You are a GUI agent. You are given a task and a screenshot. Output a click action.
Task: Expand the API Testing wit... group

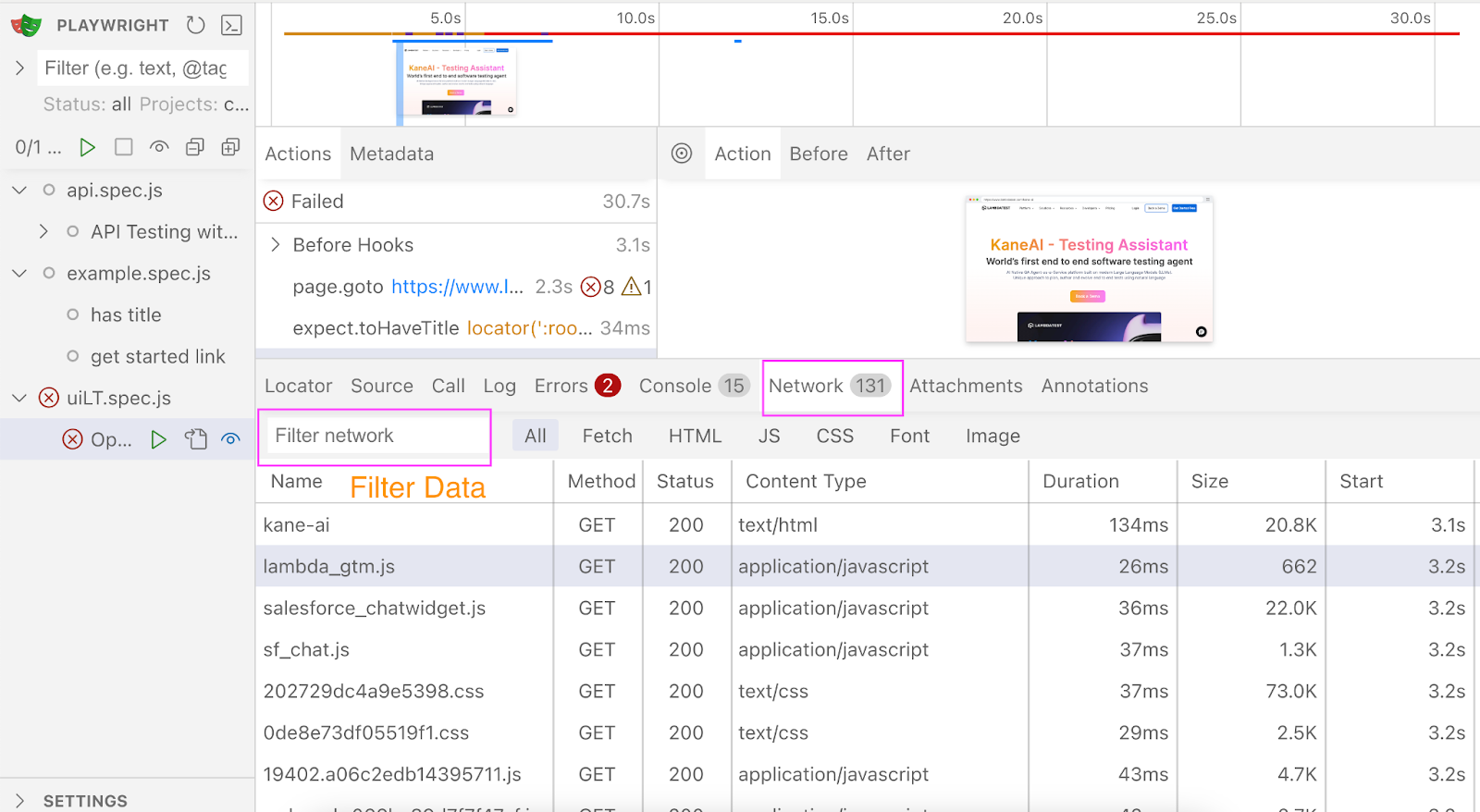(43, 231)
